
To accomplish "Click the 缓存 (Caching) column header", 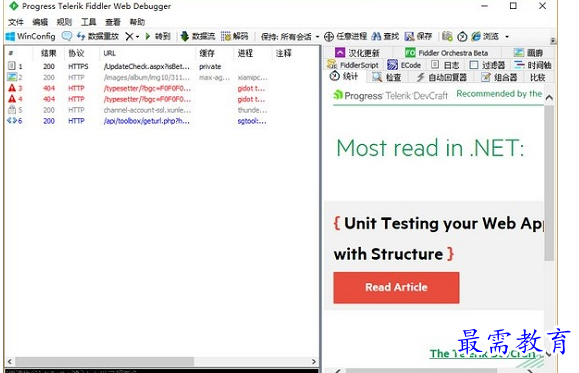I will [207, 53].
